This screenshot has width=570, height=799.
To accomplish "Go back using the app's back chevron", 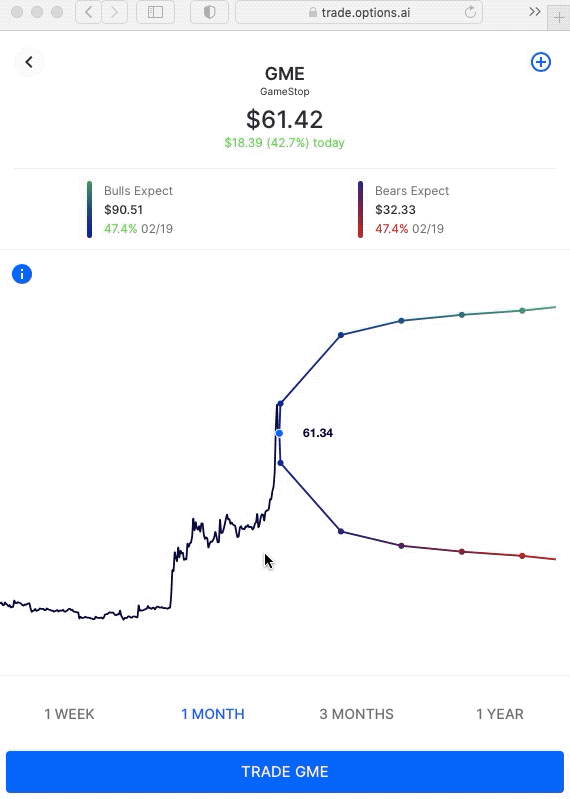I will pyautogui.click(x=29, y=62).
